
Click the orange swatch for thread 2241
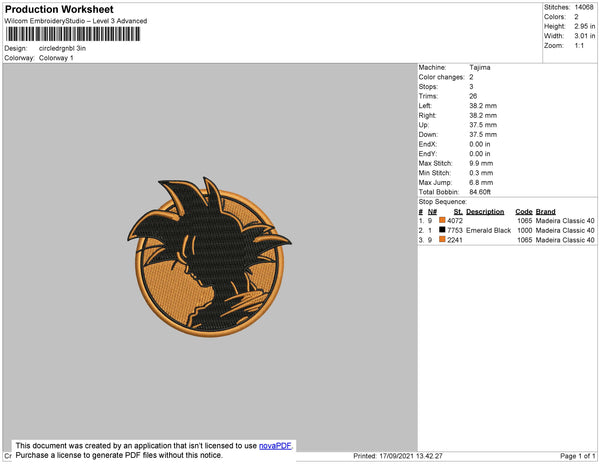click(442, 239)
